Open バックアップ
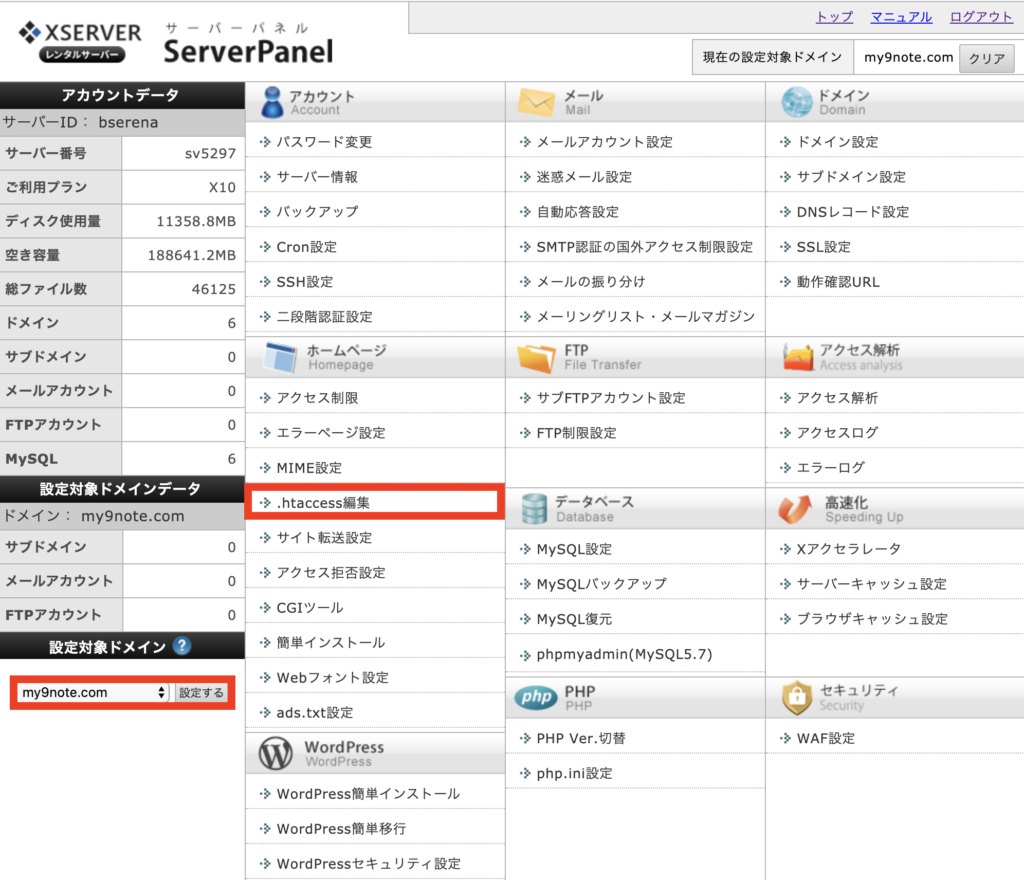This screenshot has width=1024, height=880. pos(317,212)
